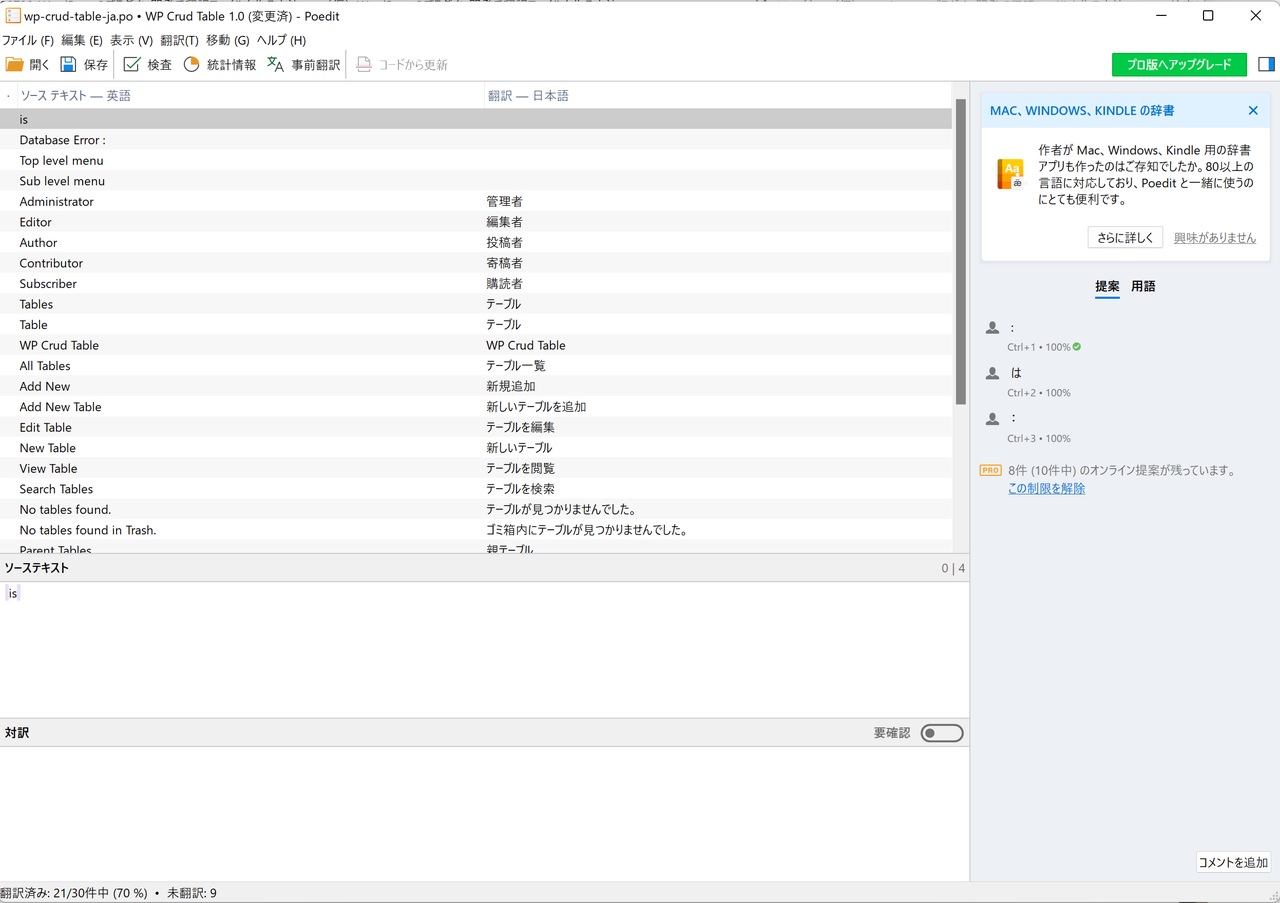Open the Translation (翻訳) menu
This screenshot has width=1280, height=903.
click(179, 41)
